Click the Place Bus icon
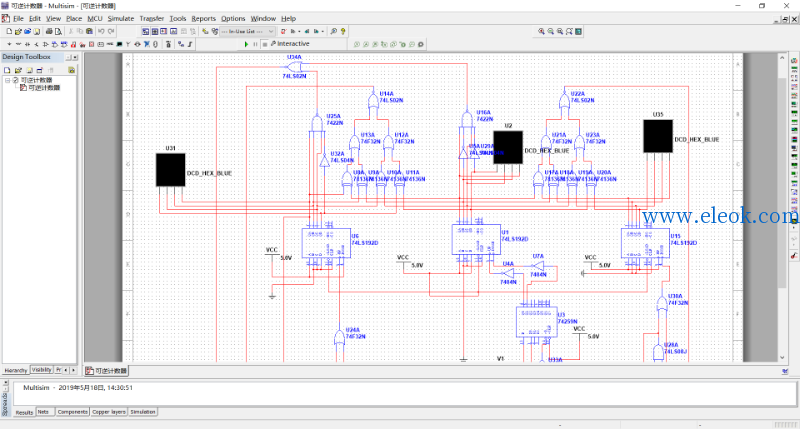The height and width of the screenshot is (429, 800). [190, 44]
